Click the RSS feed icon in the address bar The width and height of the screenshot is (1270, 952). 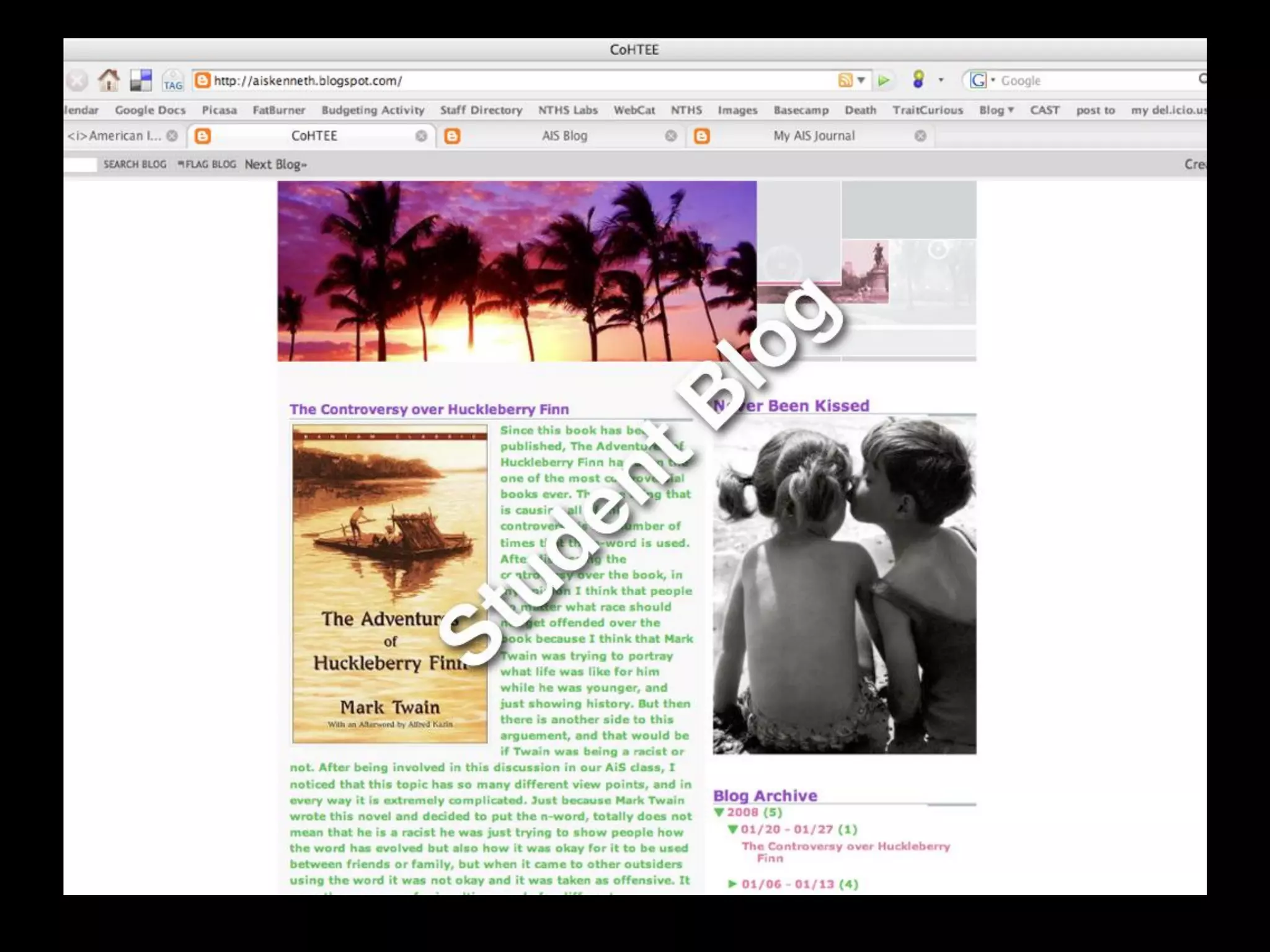(x=845, y=80)
